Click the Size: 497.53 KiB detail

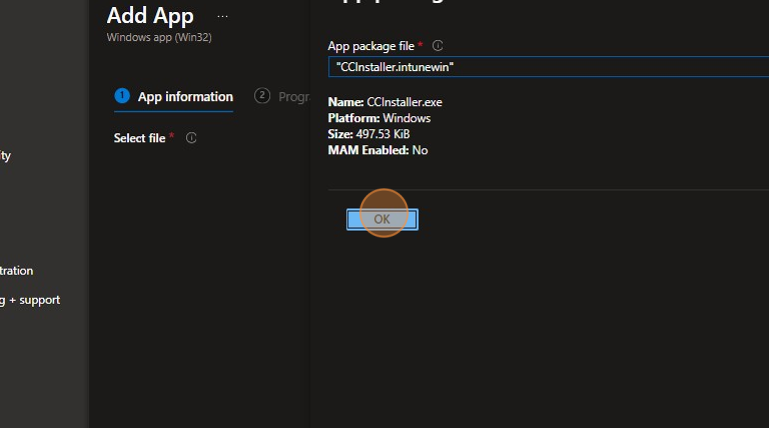pos(368,134)
